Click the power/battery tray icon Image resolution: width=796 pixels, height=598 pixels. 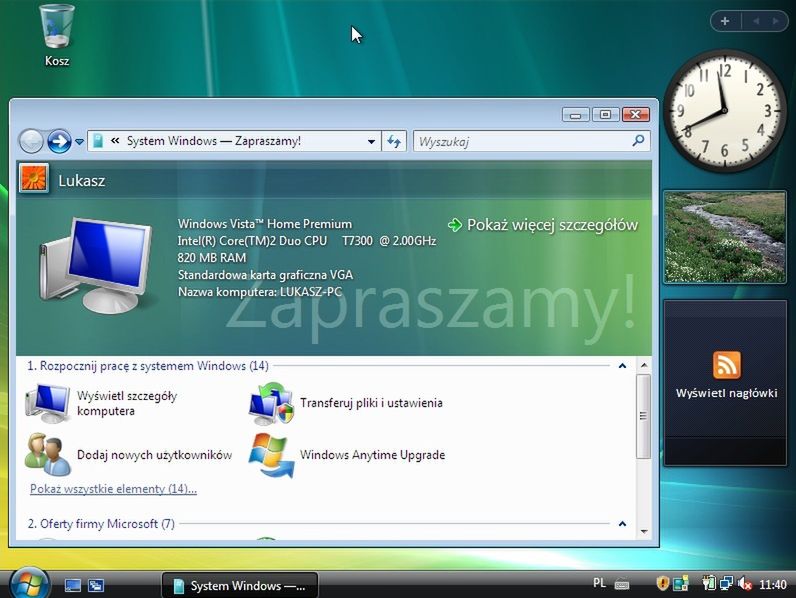click(708, 583)
